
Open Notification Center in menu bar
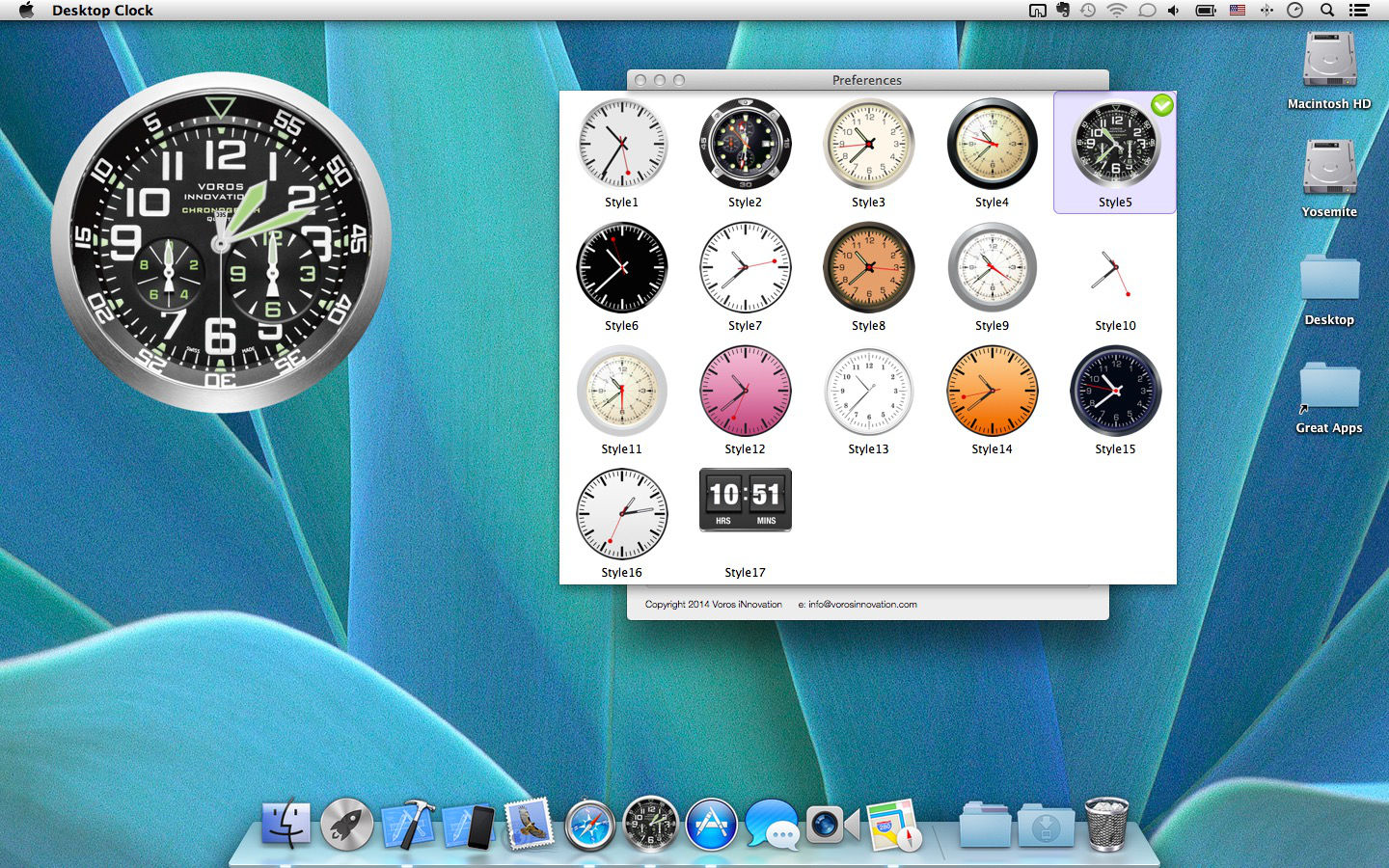click(1359, 10)
